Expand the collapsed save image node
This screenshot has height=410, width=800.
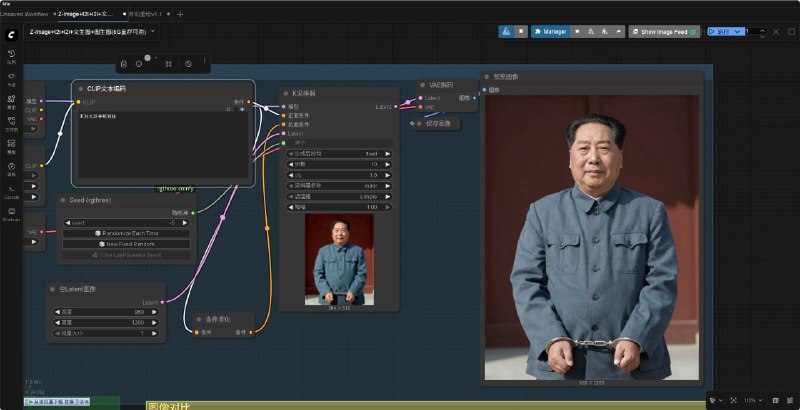[x=419, y=123]
